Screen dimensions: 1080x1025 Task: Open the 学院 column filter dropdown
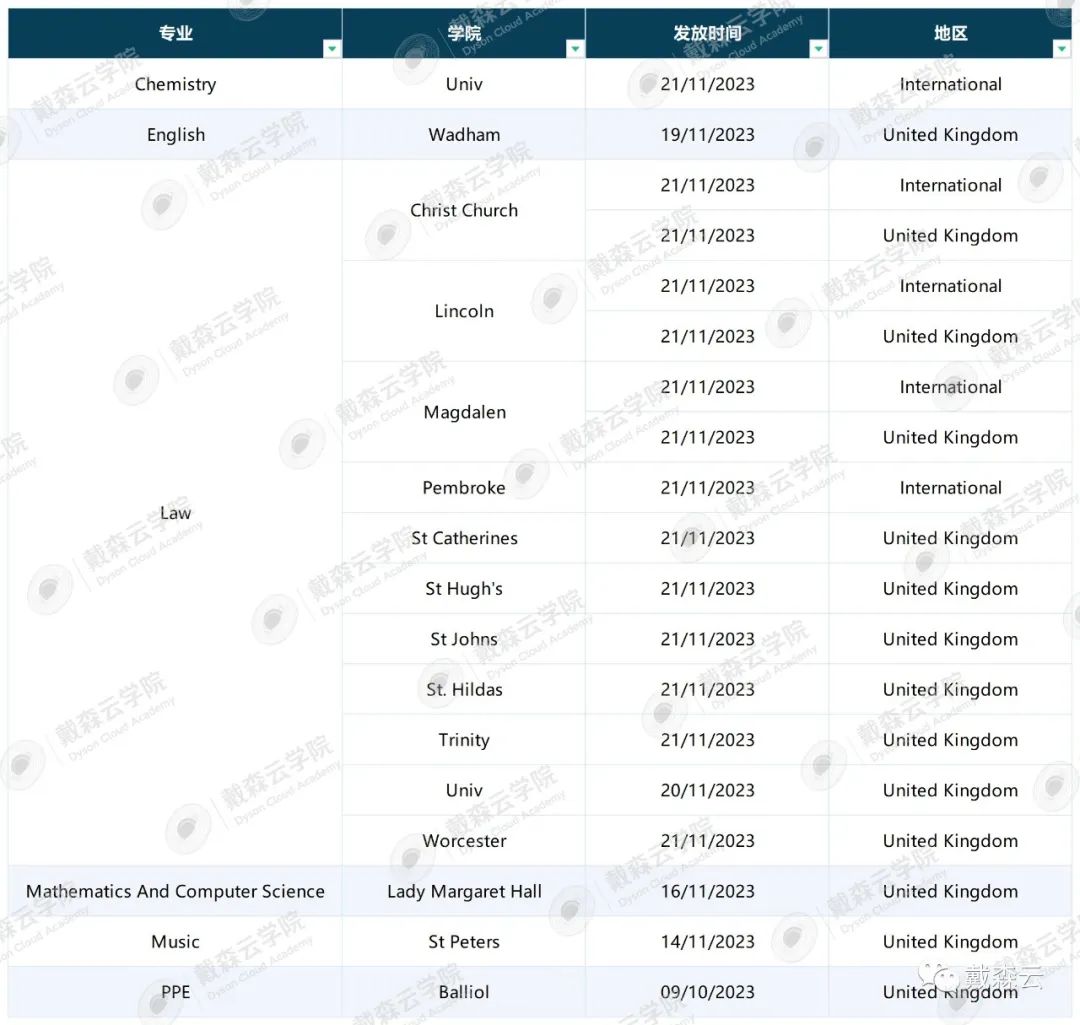point(575,48)
